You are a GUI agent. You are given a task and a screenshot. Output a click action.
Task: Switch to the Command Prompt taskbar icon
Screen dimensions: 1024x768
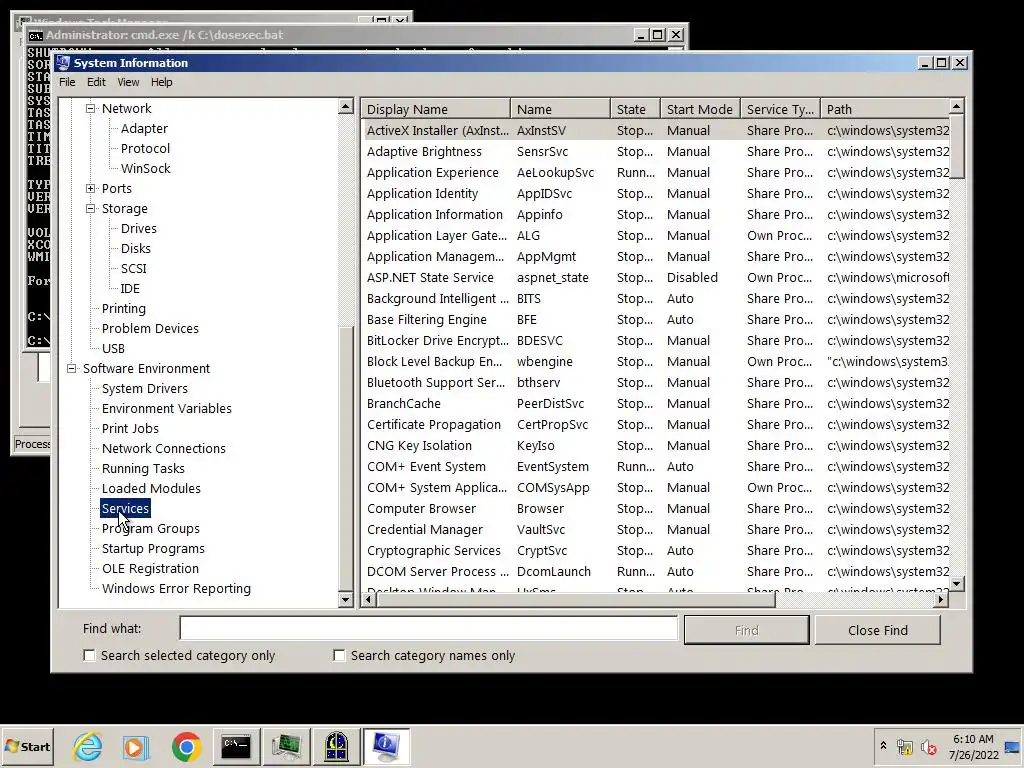[x=236, y=746]
